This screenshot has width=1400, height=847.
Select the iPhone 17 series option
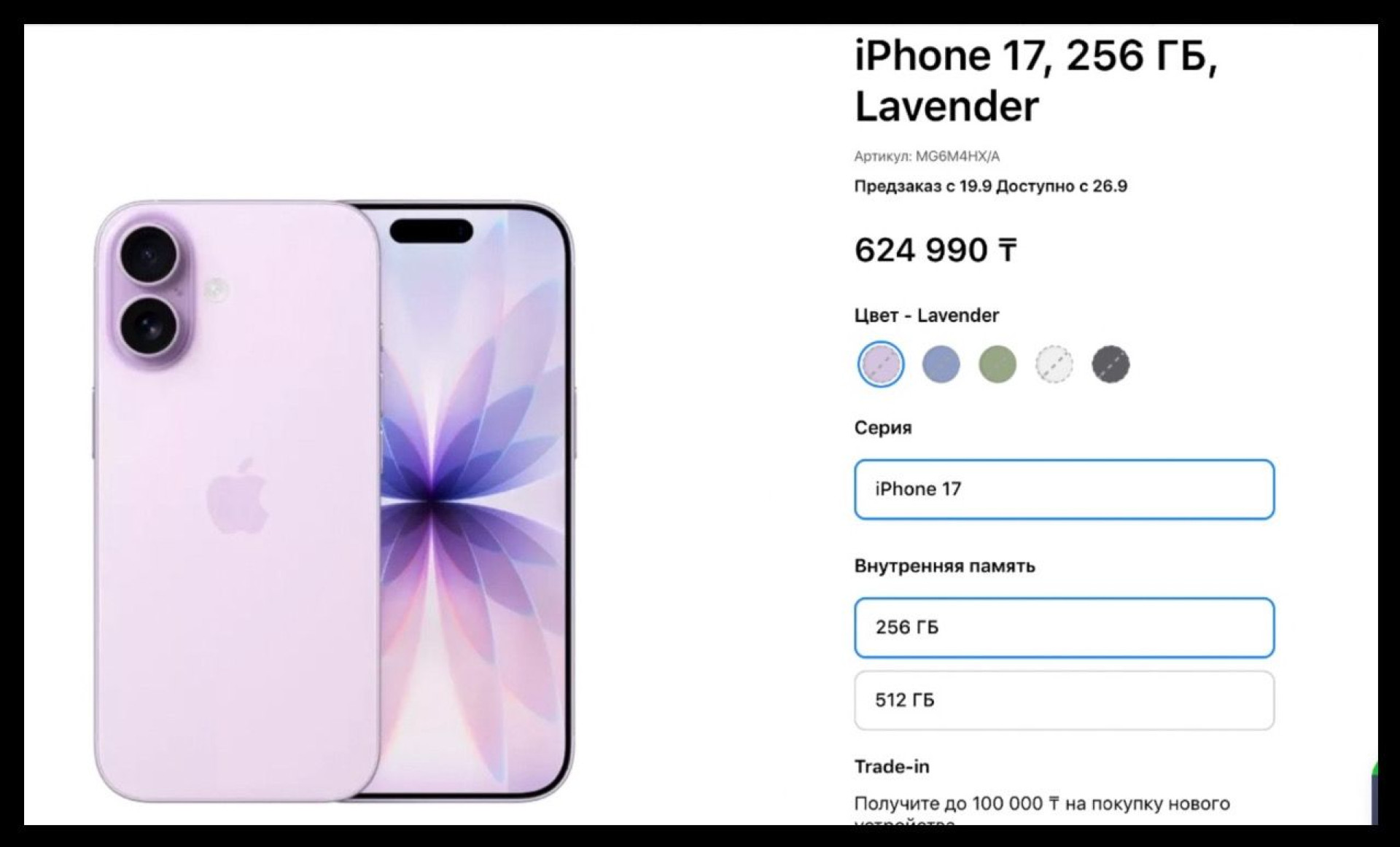coord(1064,489)
